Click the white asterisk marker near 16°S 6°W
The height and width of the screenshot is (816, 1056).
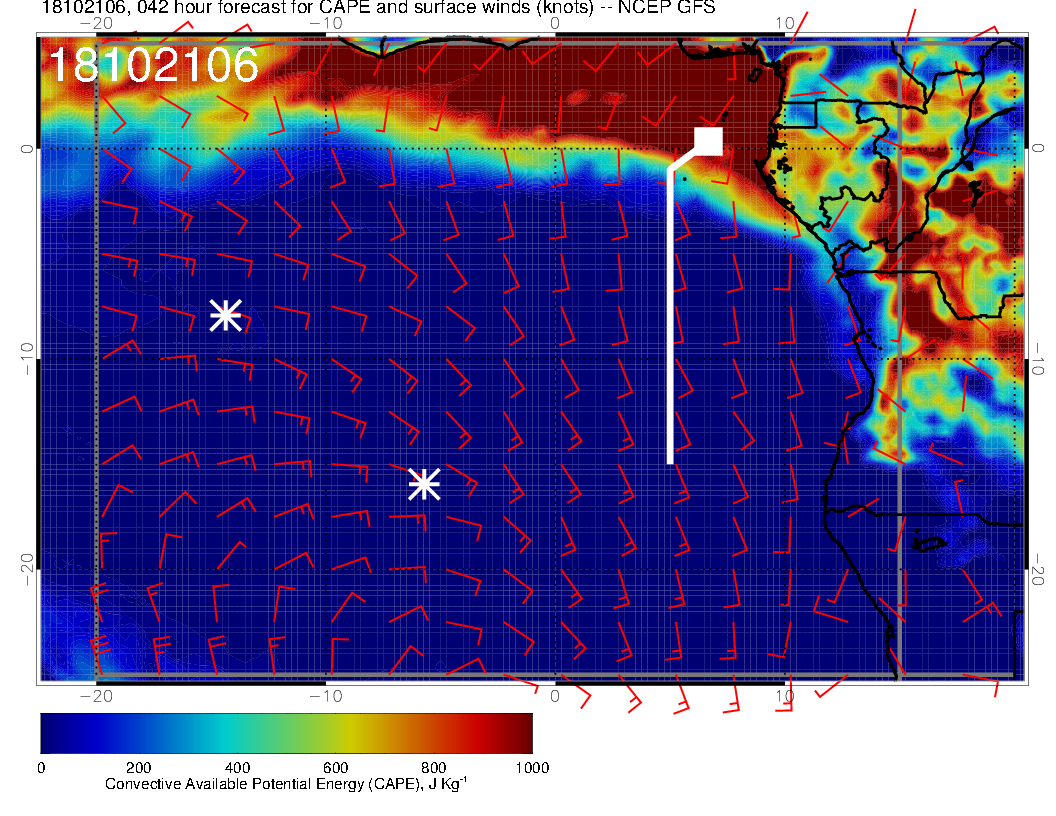[424, 484]
